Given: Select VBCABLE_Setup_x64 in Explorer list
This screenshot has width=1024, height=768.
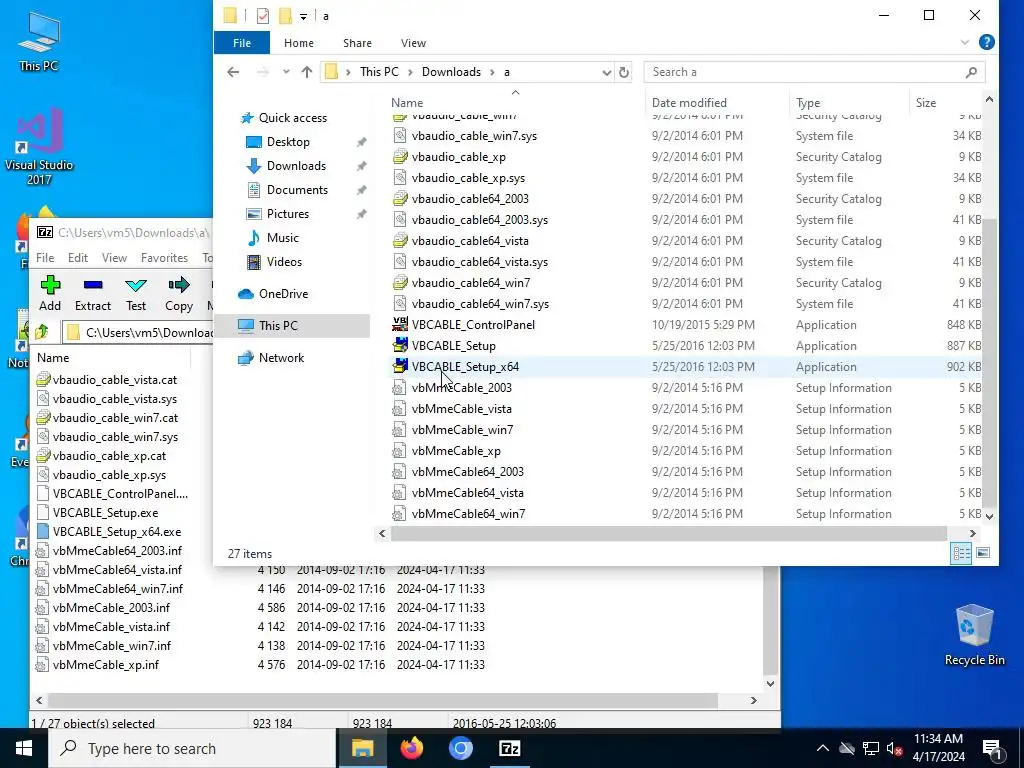Looking at the screenshot, I should tap(465, 367).
